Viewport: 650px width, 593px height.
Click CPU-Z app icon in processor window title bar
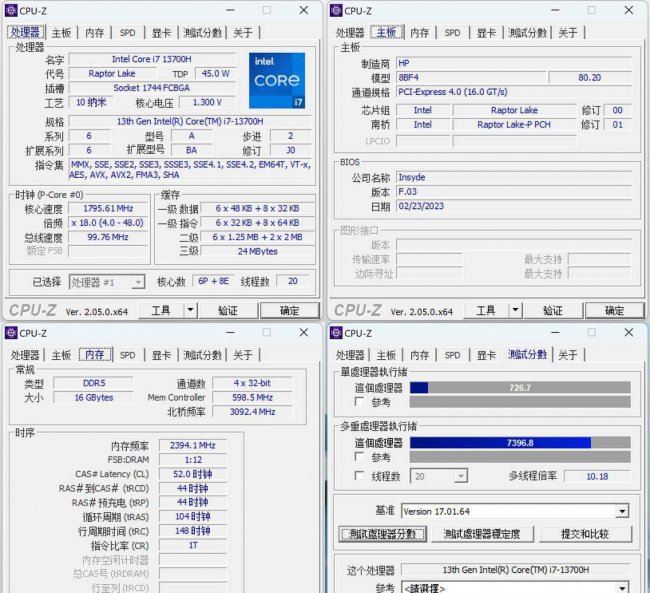point(11,10)
